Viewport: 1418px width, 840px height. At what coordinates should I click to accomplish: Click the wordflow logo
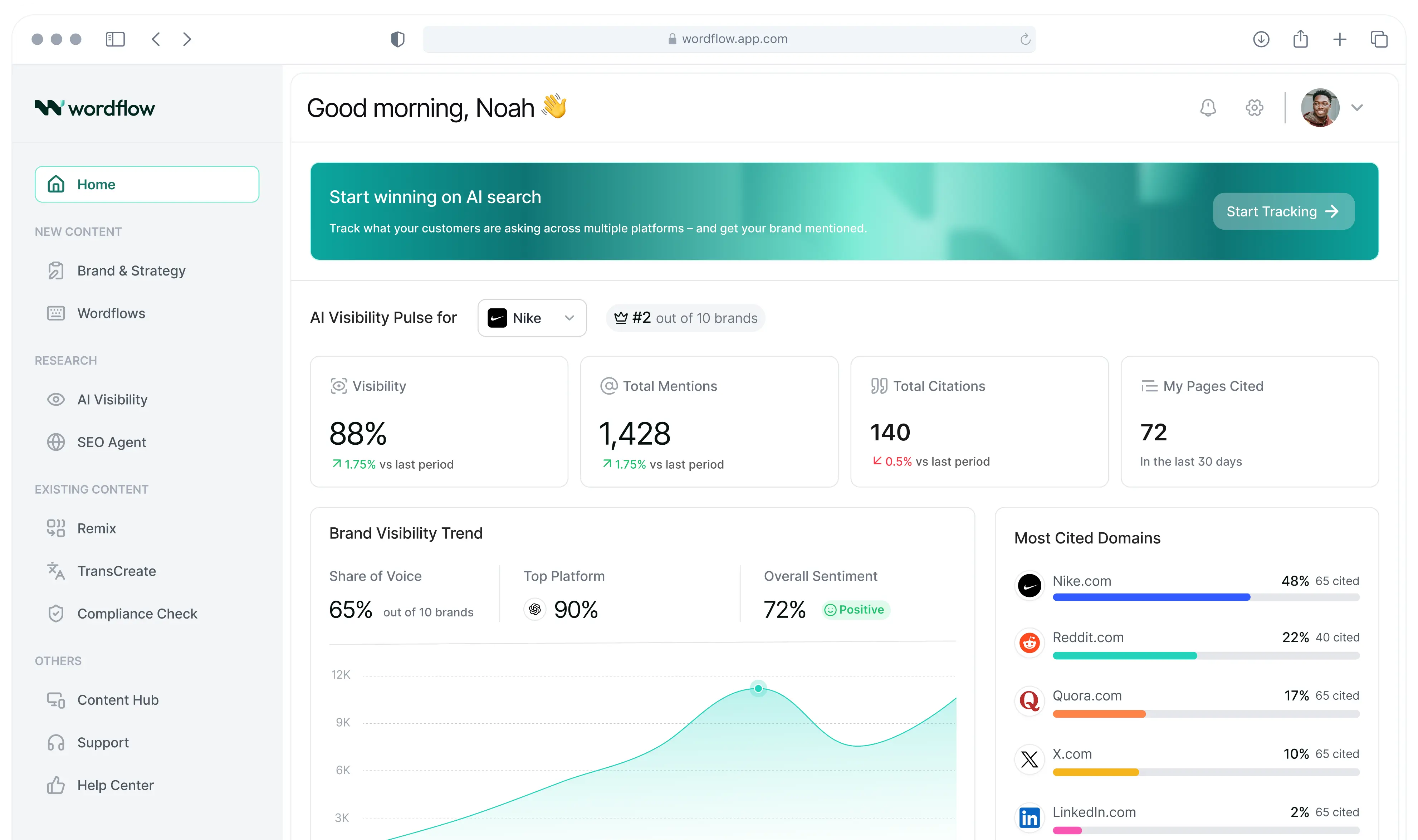point(94,108)
